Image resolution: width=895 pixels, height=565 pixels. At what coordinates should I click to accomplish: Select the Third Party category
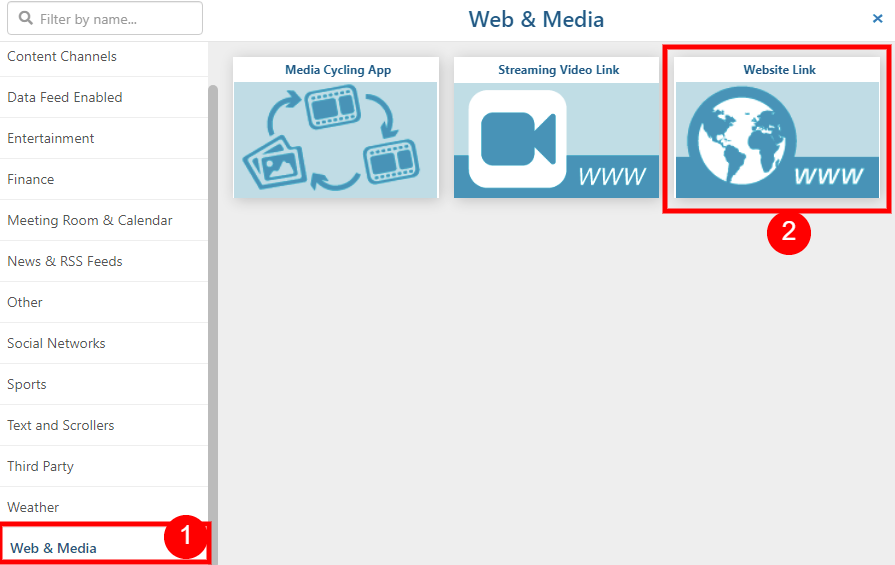click(x=104, y=467)
